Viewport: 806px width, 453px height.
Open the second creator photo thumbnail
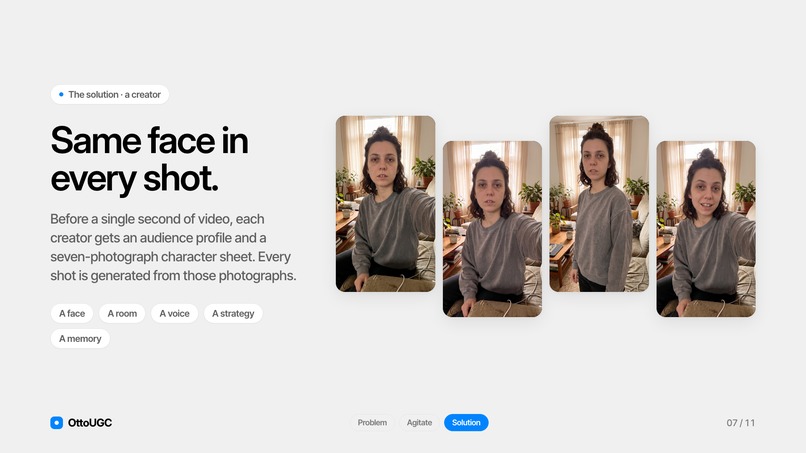(x=492, y=229)
